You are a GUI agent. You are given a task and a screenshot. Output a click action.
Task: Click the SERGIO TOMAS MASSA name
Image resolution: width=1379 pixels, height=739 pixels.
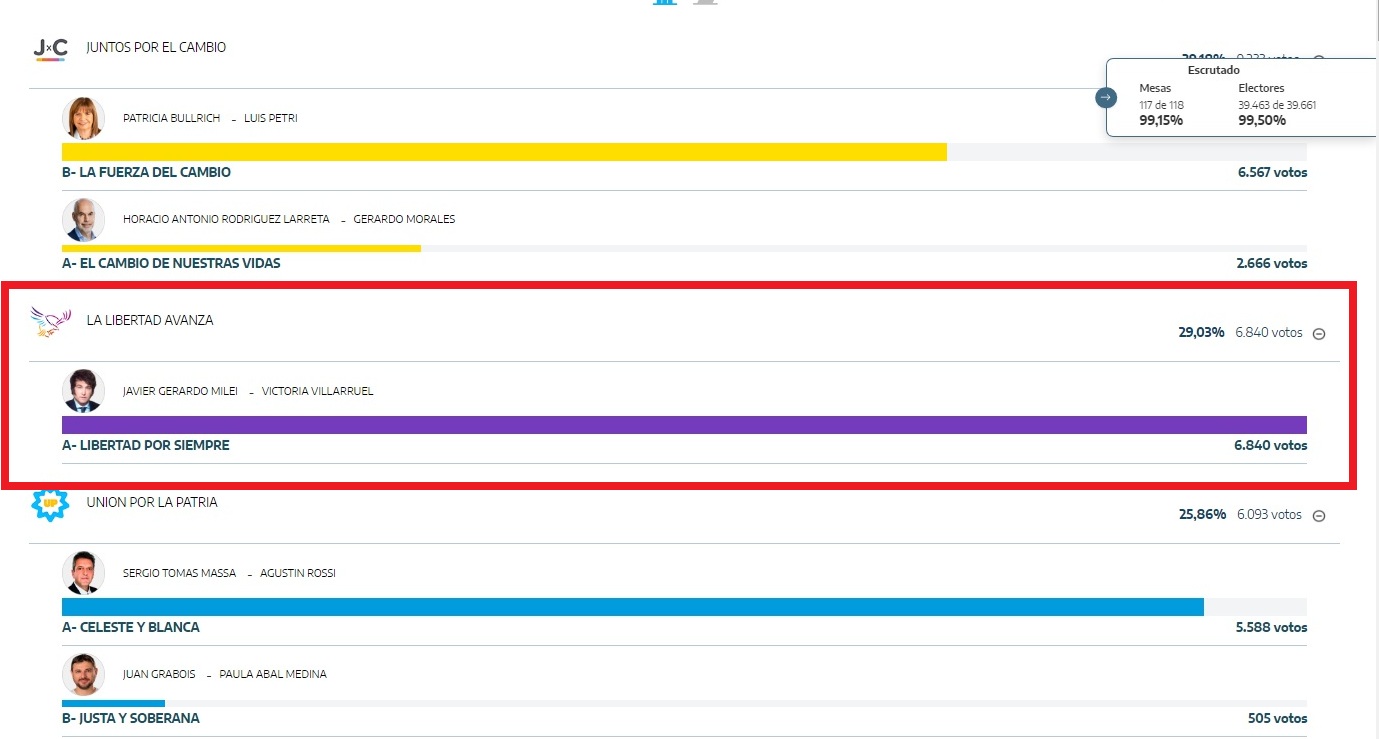(179, 573)
